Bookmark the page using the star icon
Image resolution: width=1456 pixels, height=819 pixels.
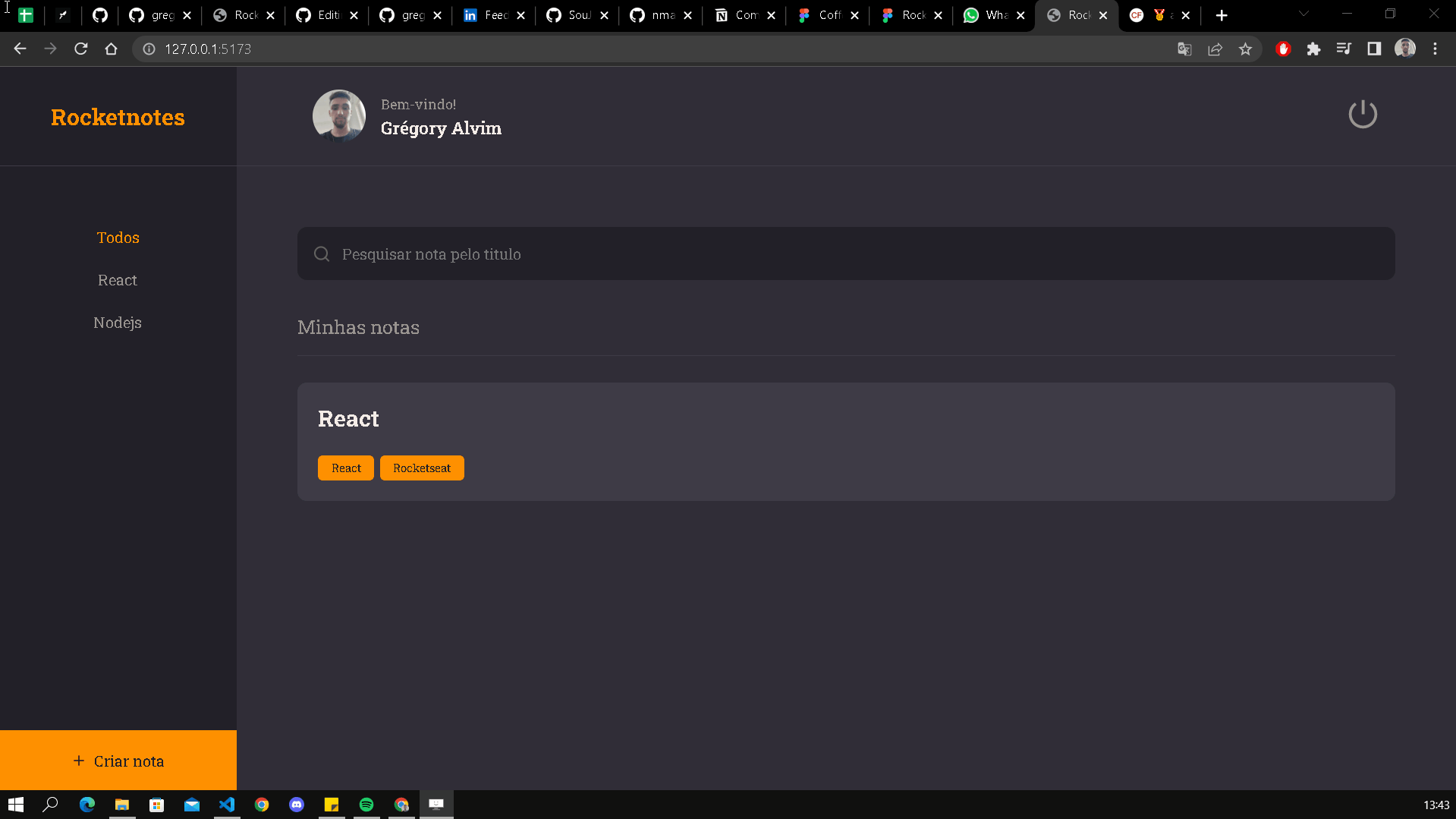pyautogui.click(x=1245, y=49)
